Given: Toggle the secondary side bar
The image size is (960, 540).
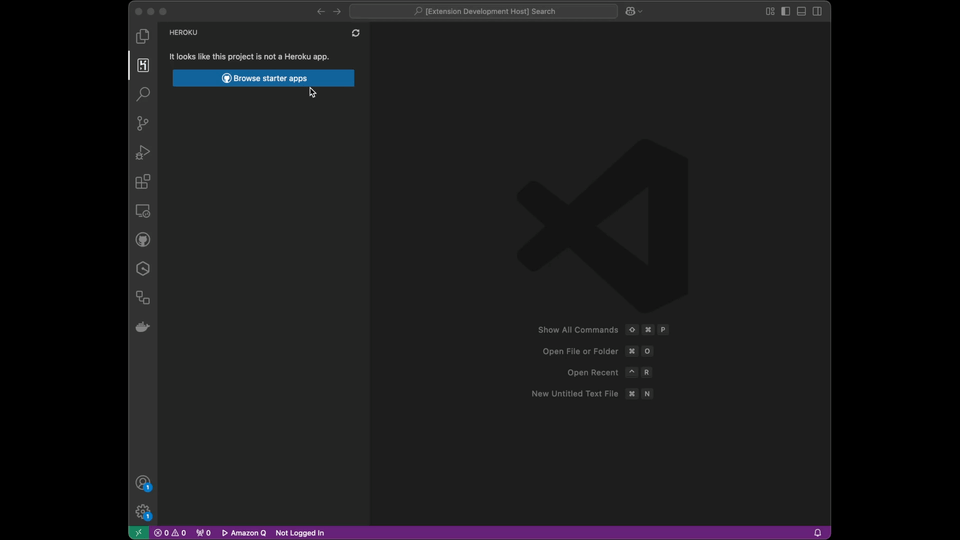Looking at the screenshot, I should (817, 11).
